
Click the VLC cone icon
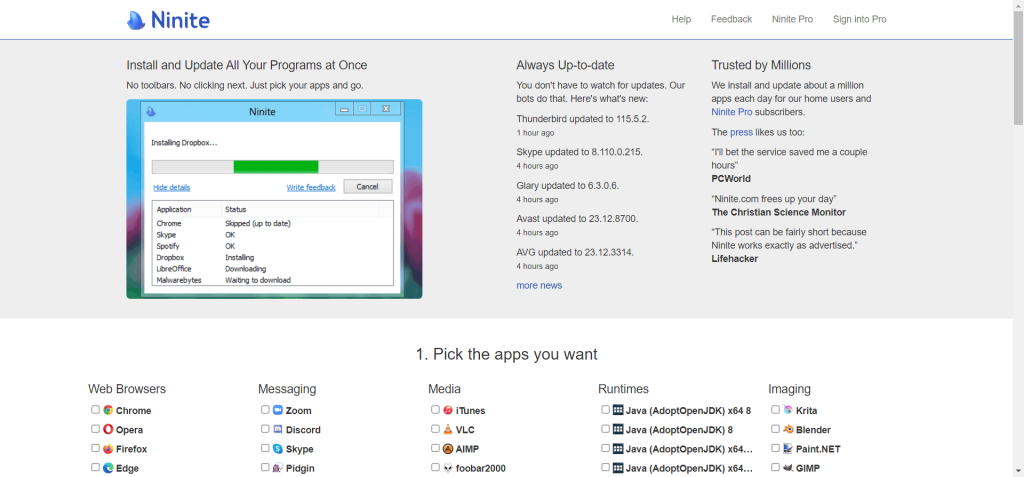[x=448, y=429]
